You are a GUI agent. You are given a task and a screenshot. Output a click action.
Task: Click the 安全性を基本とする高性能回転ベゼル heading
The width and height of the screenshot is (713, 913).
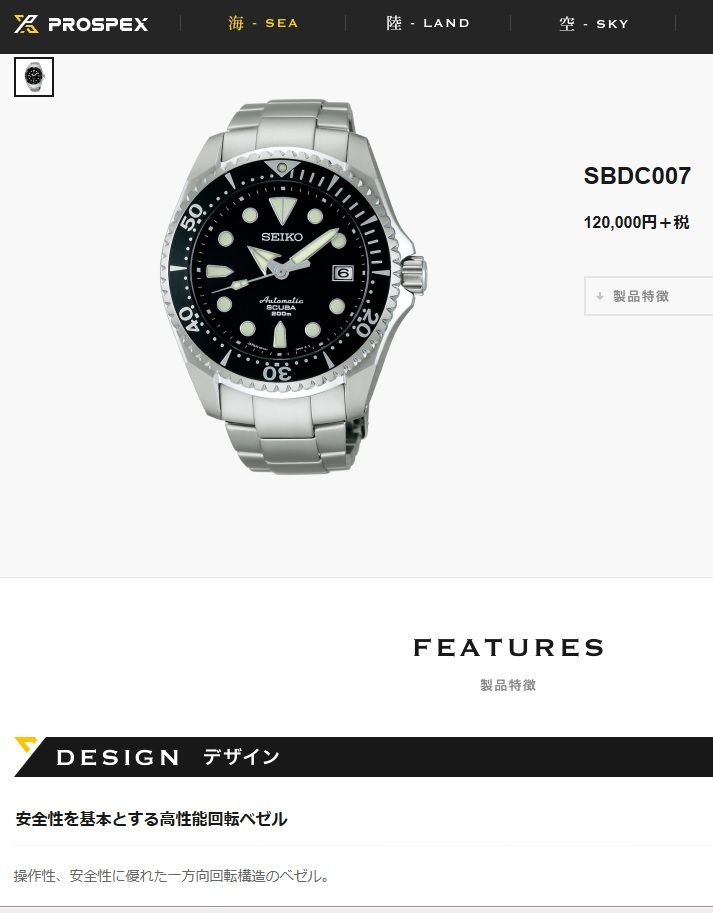tap(151, 819)
